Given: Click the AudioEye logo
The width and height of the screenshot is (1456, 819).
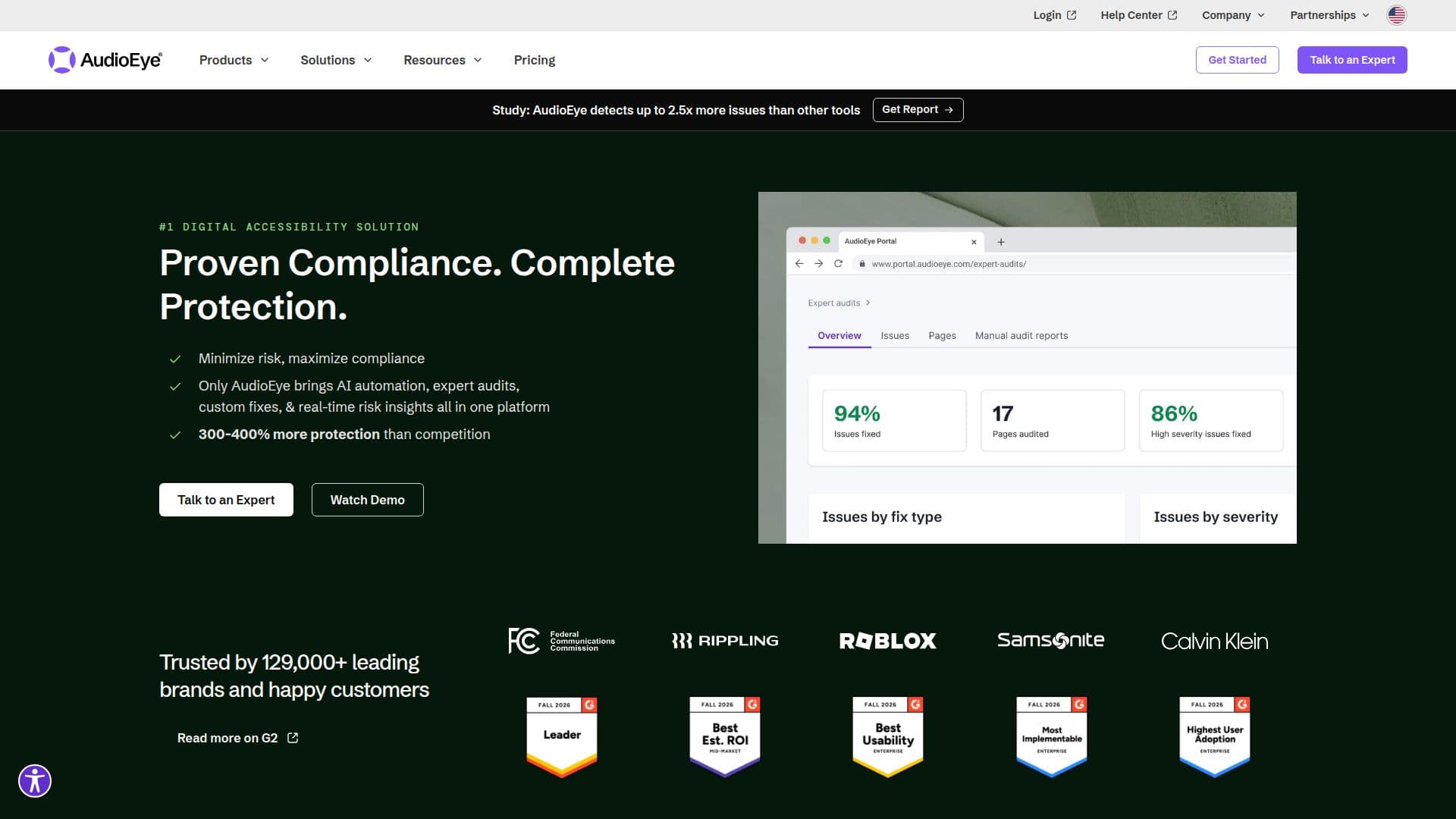Looking at the screenshot, I should pos(105,60).
